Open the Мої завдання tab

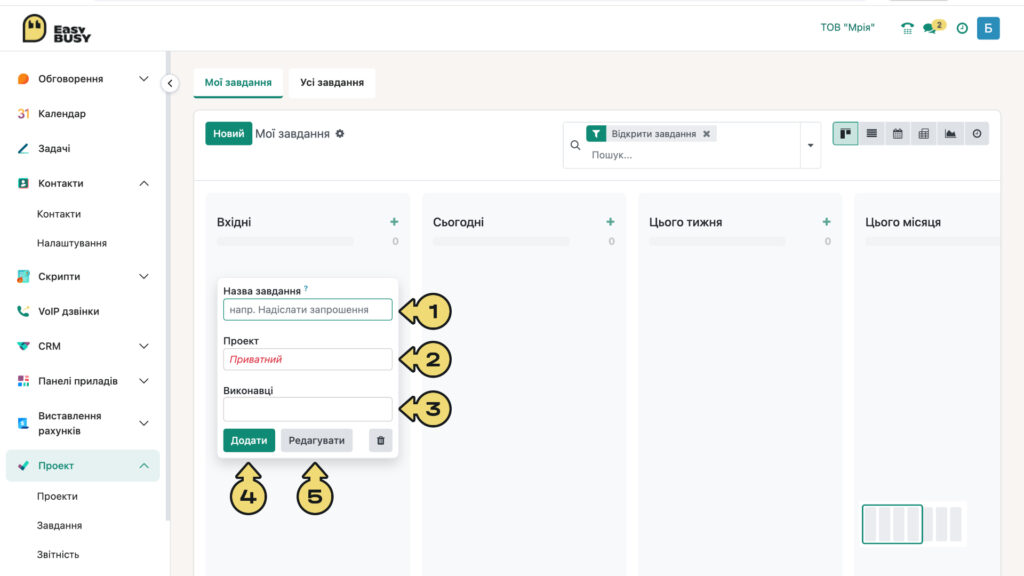(238, 82)
